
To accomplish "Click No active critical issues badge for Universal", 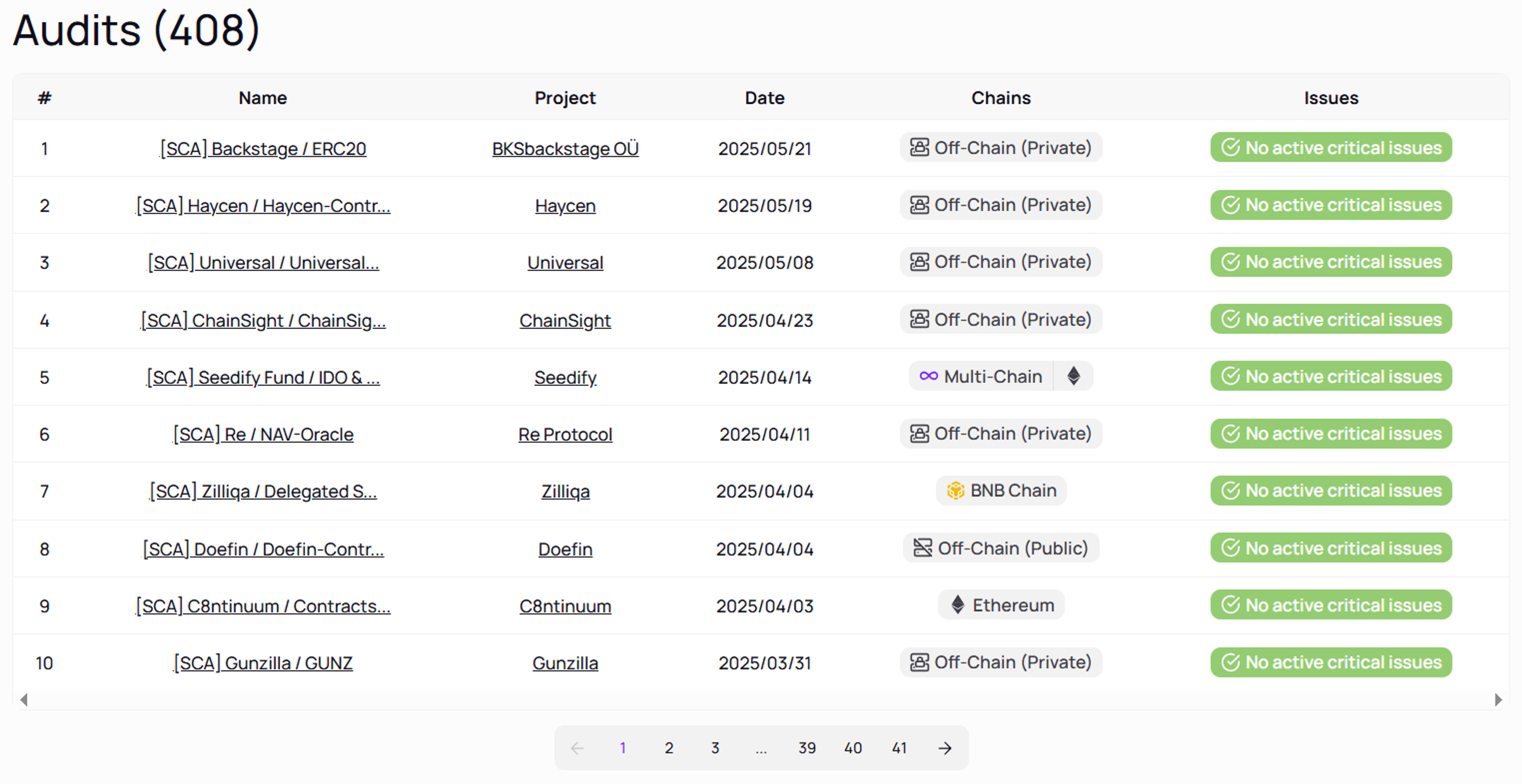I will point(1331,262).
